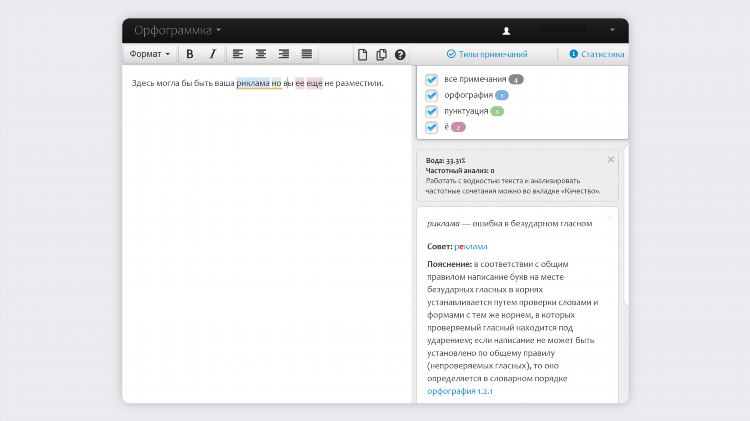Image resolution: width=750 pixels, height=421 pixels.
Task: Align text to the right
Action: 284,54
